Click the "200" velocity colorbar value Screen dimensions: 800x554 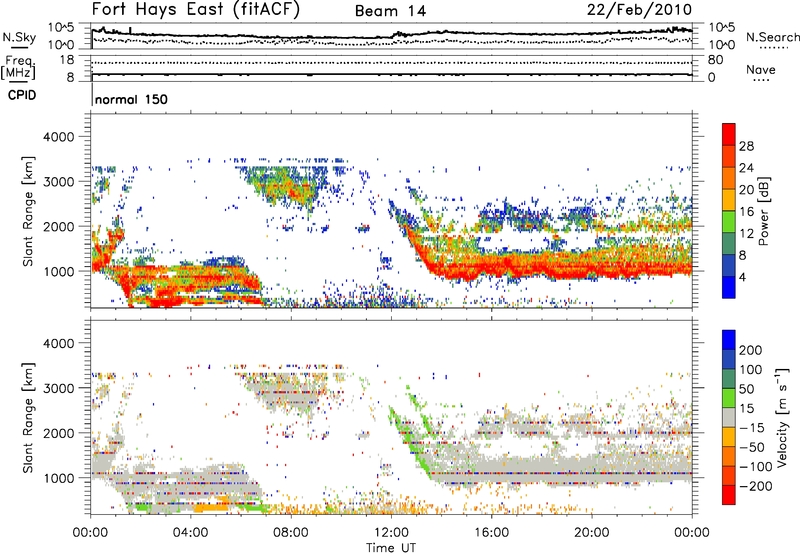(751, 350)
